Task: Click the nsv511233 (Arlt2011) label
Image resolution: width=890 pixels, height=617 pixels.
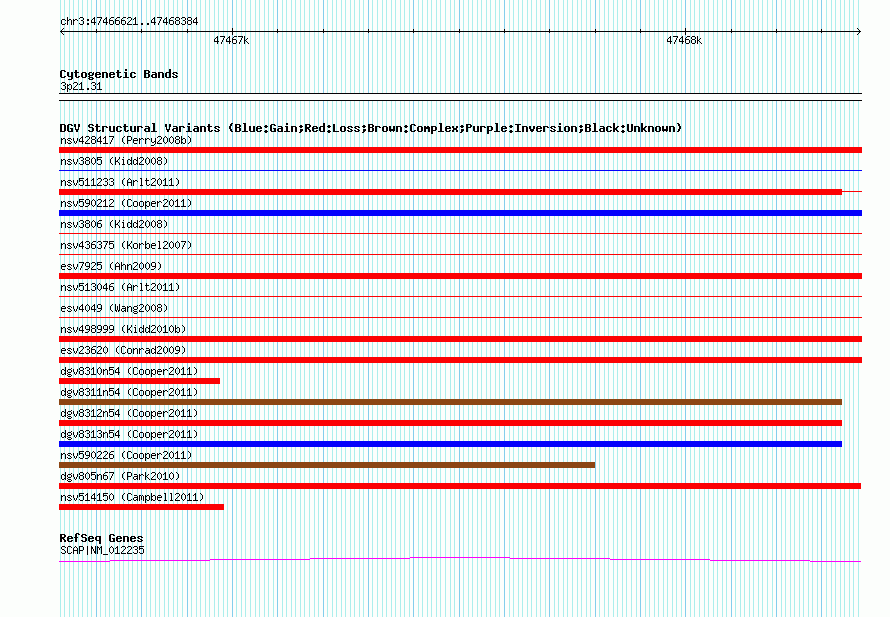Action: (120, 182)
